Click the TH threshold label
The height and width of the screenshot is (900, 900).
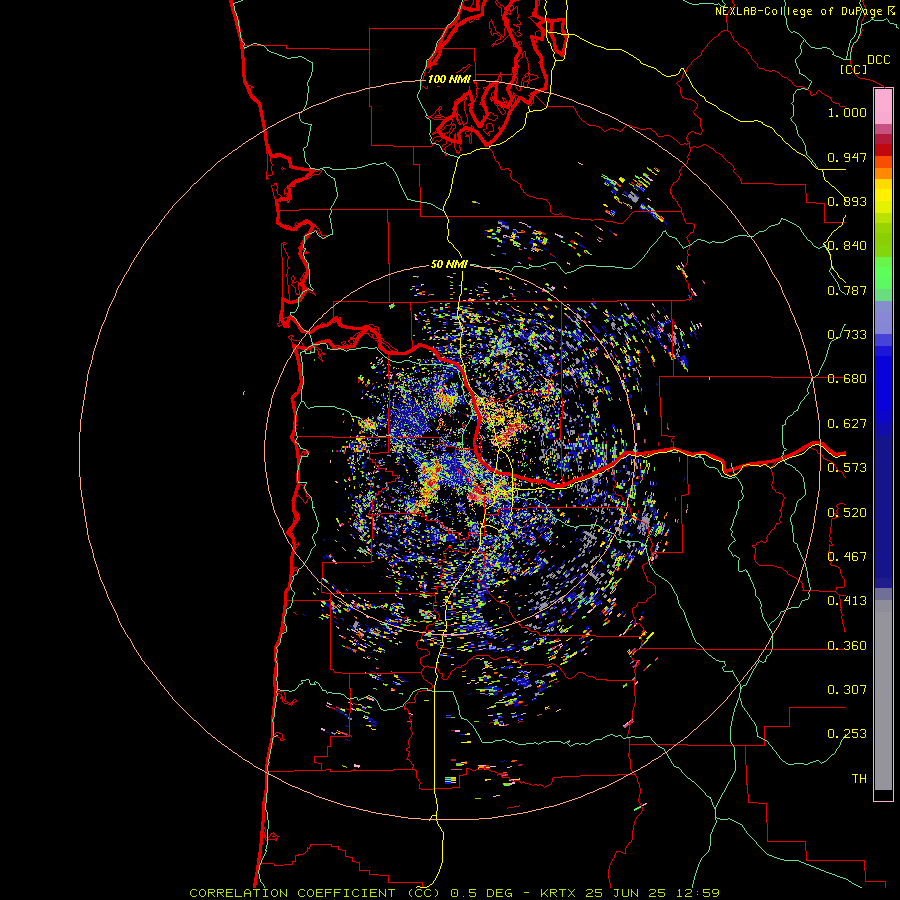859,779
